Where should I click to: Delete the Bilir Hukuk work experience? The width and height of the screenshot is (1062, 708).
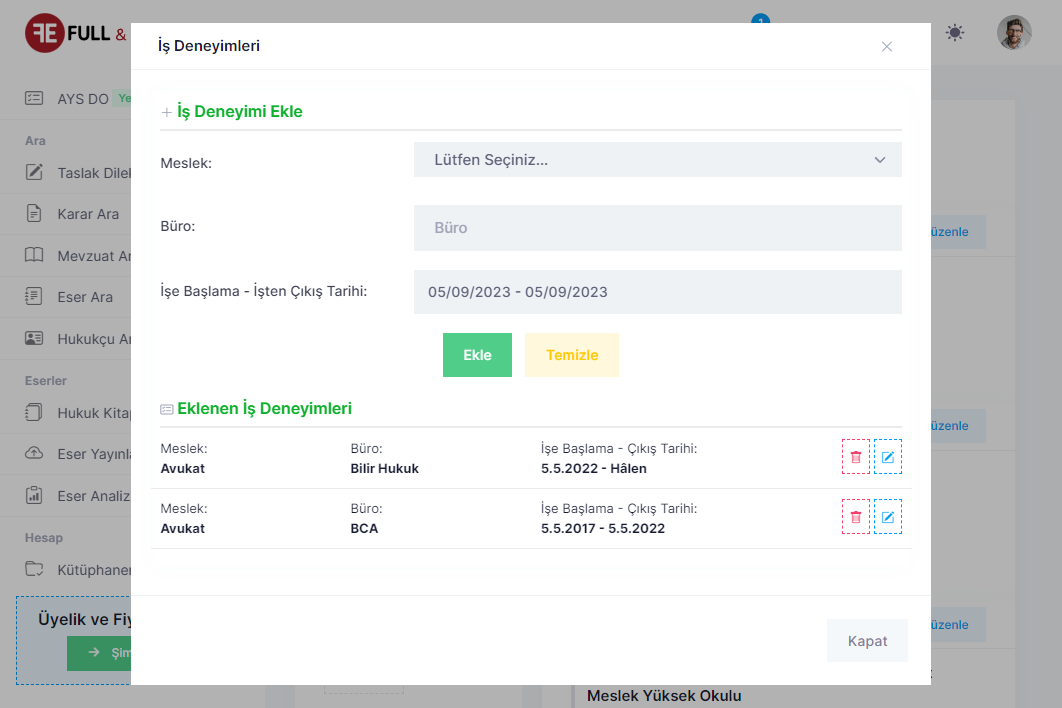point(855,457)
